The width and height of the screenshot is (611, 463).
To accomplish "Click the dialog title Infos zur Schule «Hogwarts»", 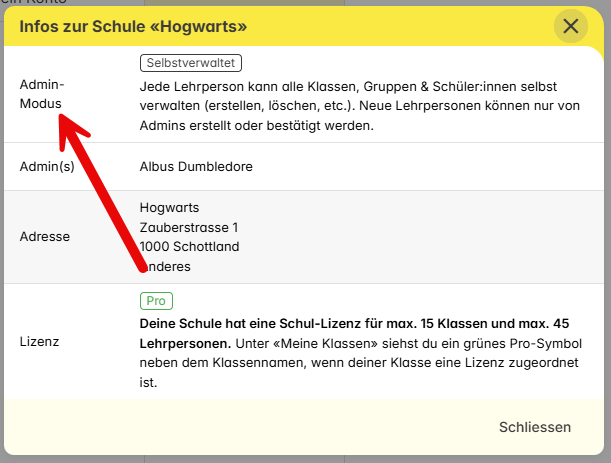I will [x=133, y=27].
